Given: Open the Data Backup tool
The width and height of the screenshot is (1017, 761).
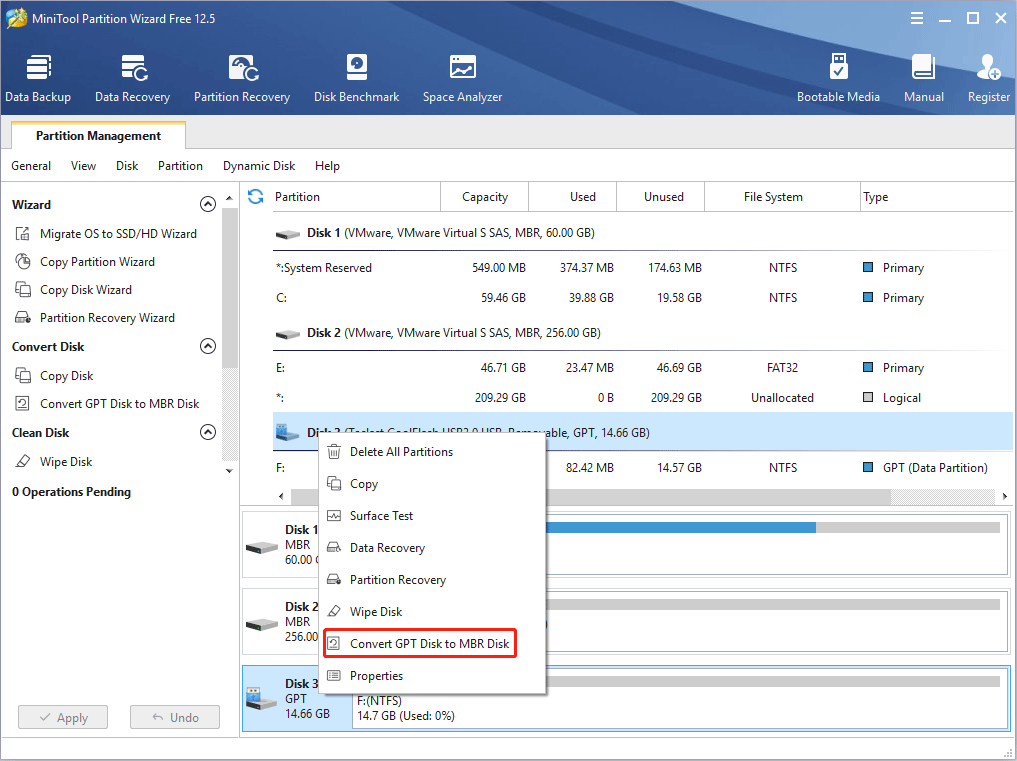Looking at the screenshot, I should [38, 79].
